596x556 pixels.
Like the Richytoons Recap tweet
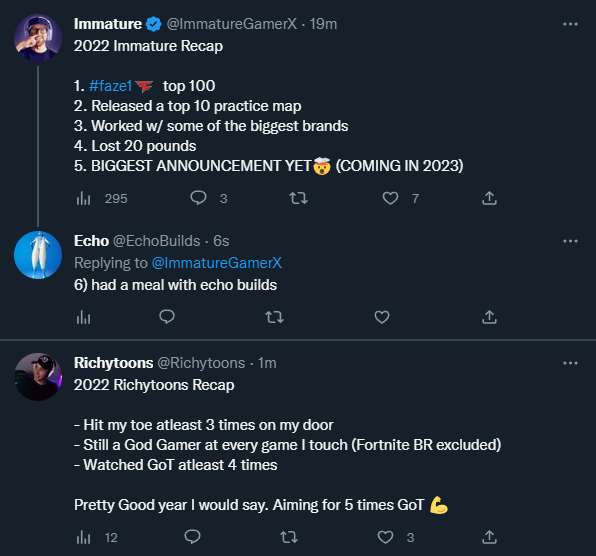coord(385,537)
